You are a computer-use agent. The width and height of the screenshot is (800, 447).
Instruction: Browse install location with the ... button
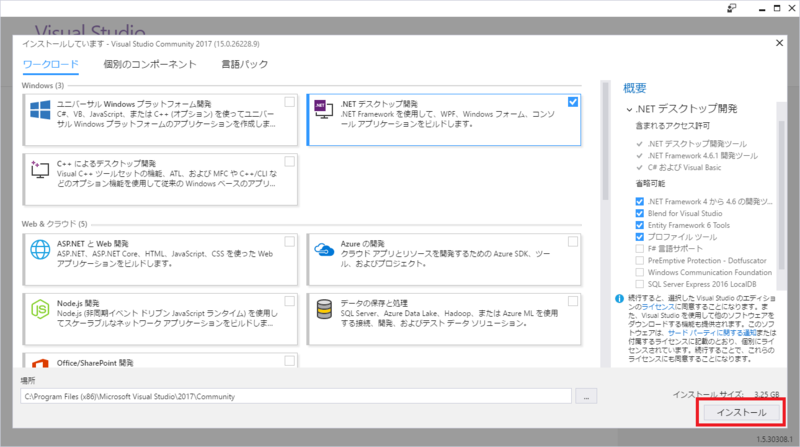(x=586, y=396)
